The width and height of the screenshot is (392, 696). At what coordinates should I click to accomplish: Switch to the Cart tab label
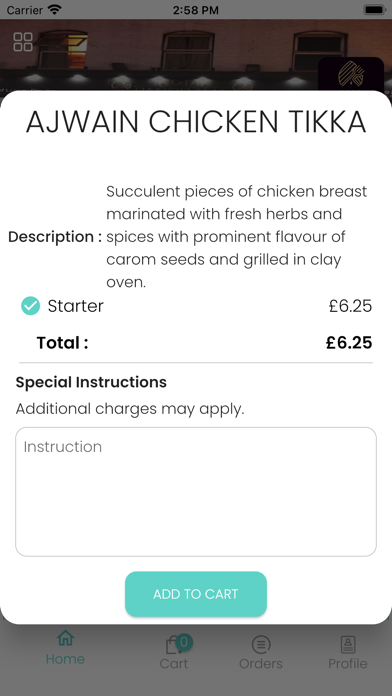click(x=174, y=664)
